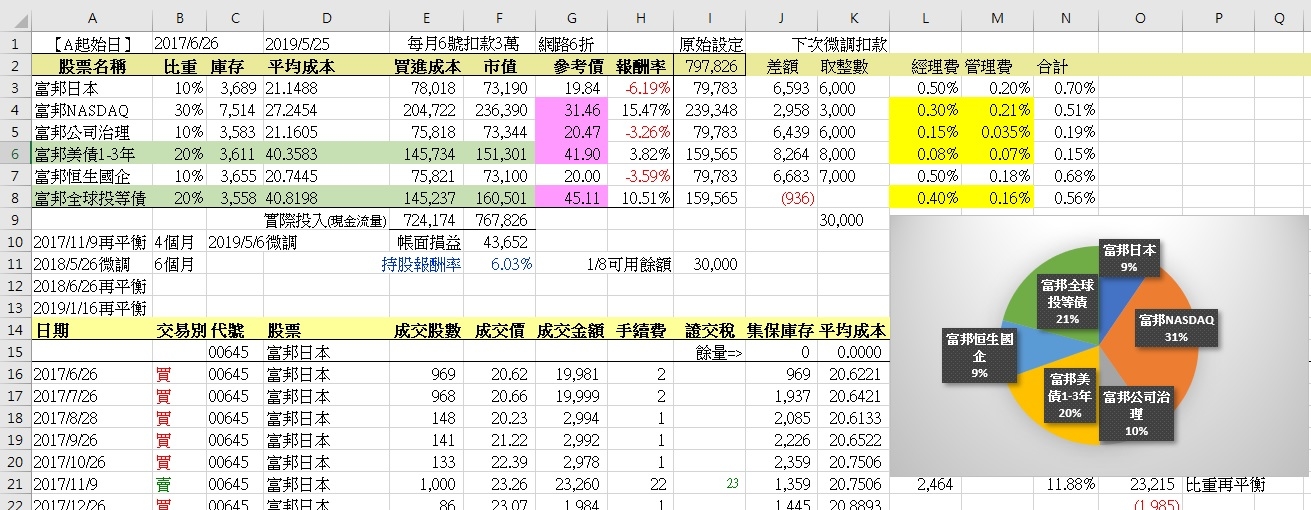Click the date cell 2019/5/25
The height and width of the screenshot is (510, 1311).
point(327,44)
